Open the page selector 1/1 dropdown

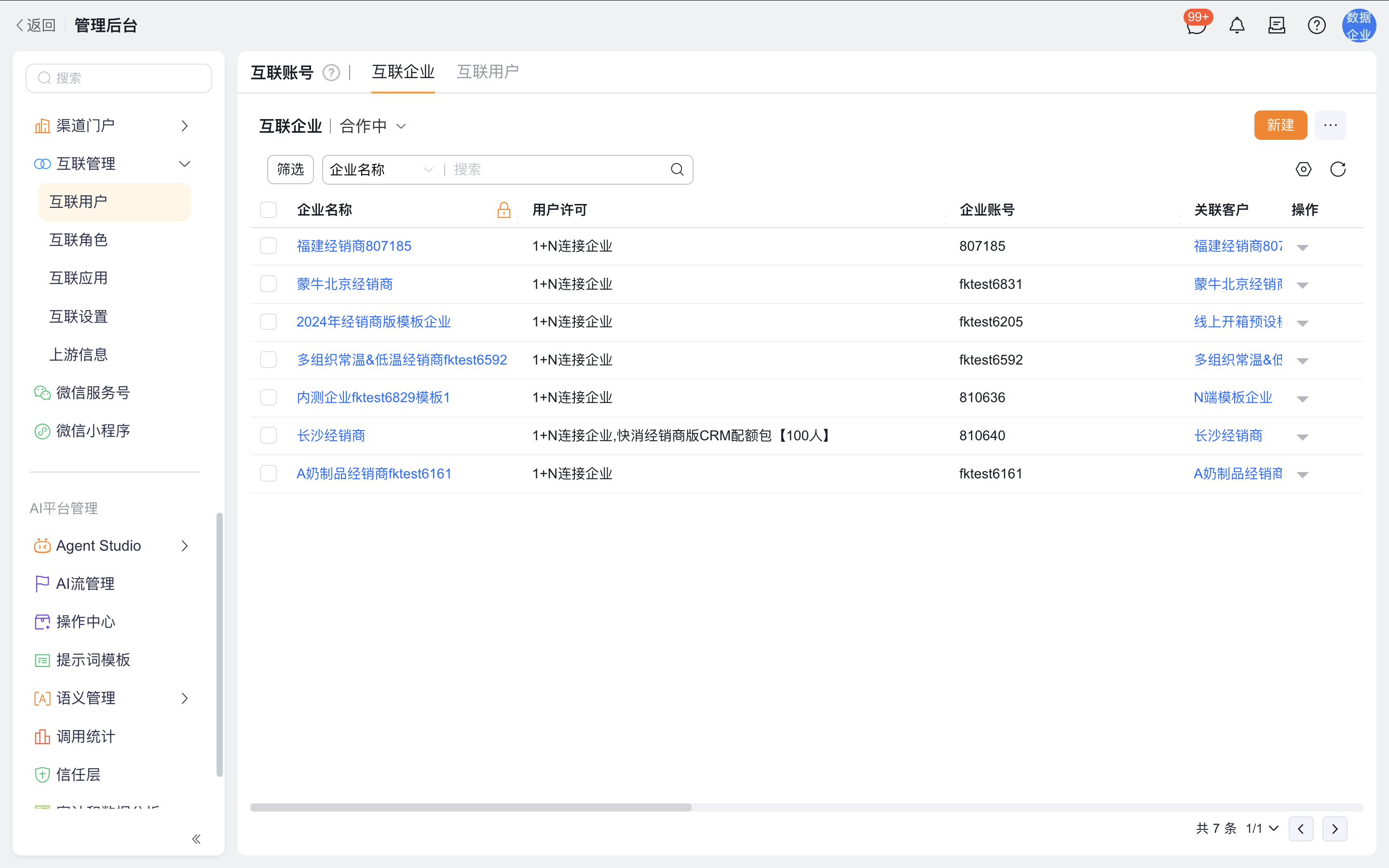[1262, 828]
